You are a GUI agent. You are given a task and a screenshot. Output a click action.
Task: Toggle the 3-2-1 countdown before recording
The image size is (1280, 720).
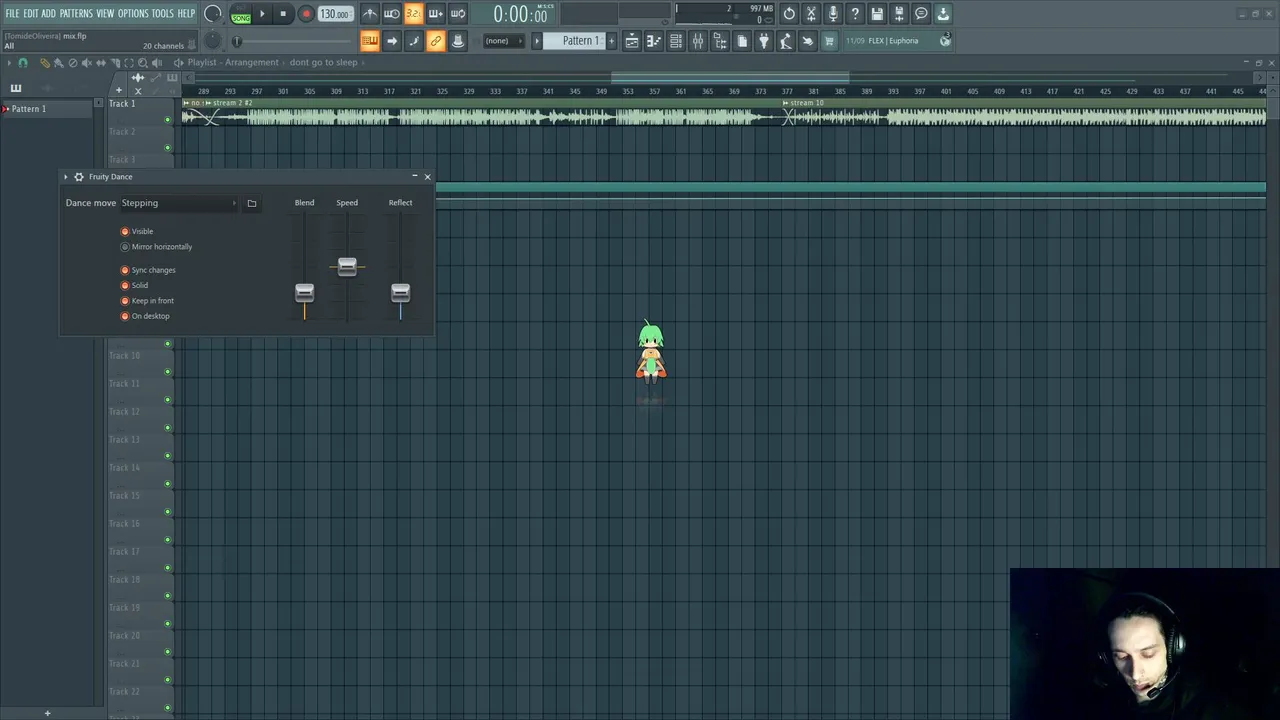click(413, 14)
